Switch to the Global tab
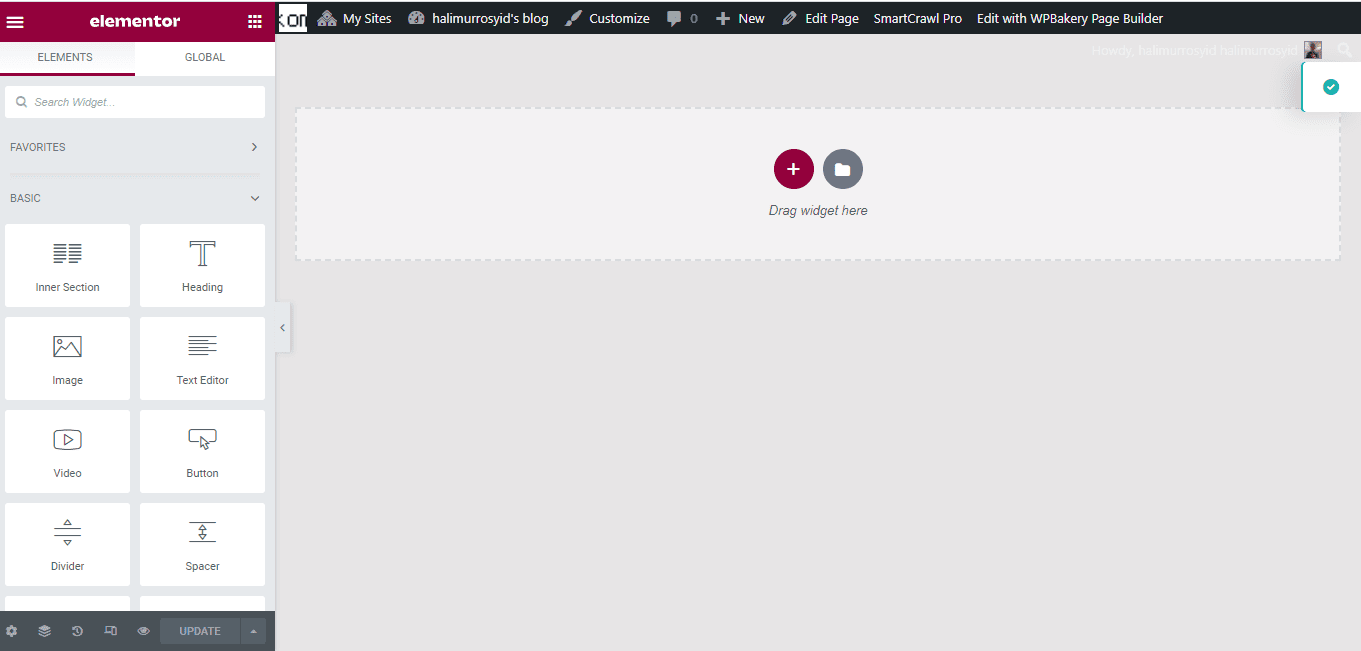The image size is (1361, 651). 205,58
